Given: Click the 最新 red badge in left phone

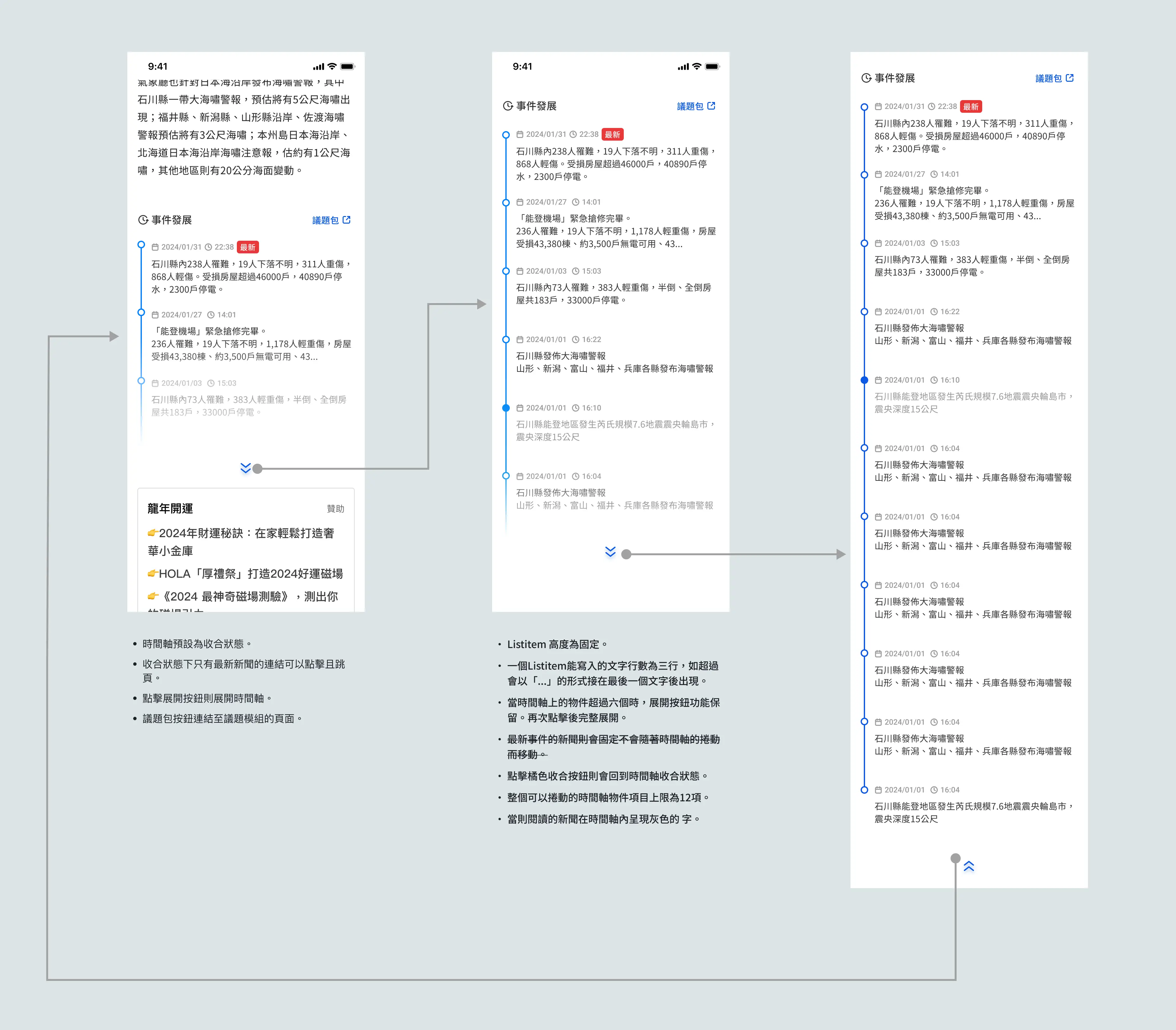Looking at the screenshot, I should 248,247.
